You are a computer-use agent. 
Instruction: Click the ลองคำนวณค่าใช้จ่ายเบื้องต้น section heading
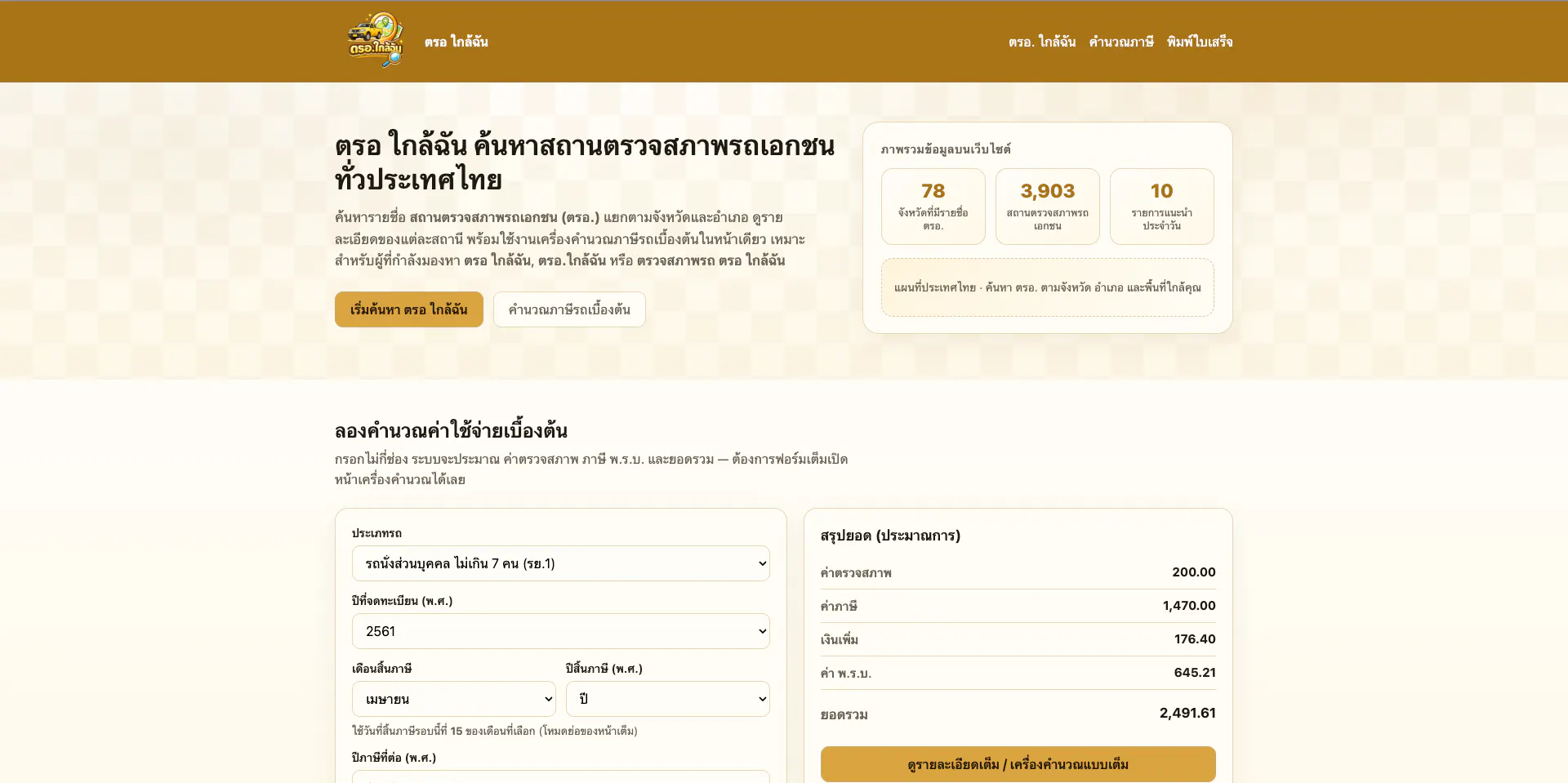click(x=451, y=430)
